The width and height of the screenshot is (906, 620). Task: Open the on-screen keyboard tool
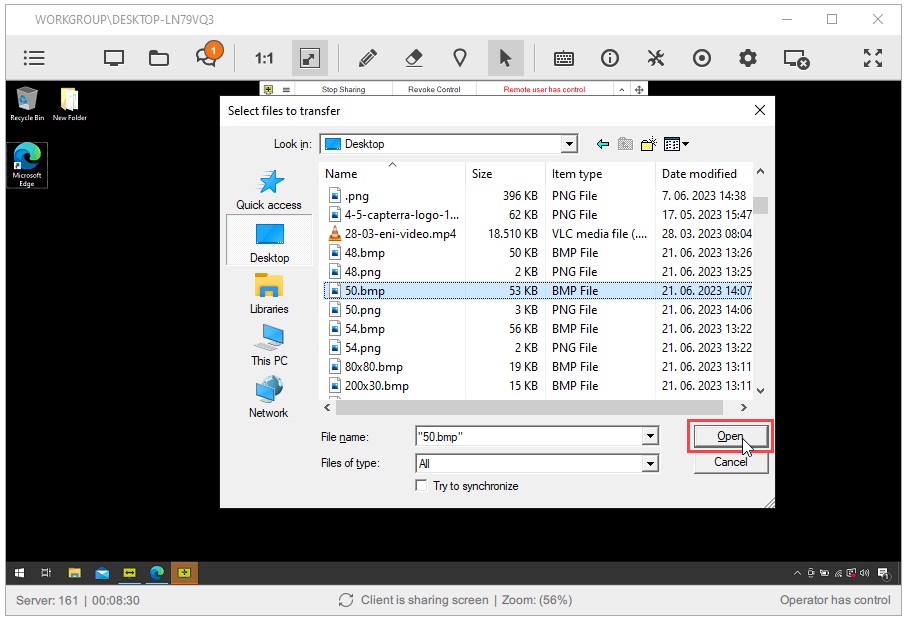click(x=564, y=58)
